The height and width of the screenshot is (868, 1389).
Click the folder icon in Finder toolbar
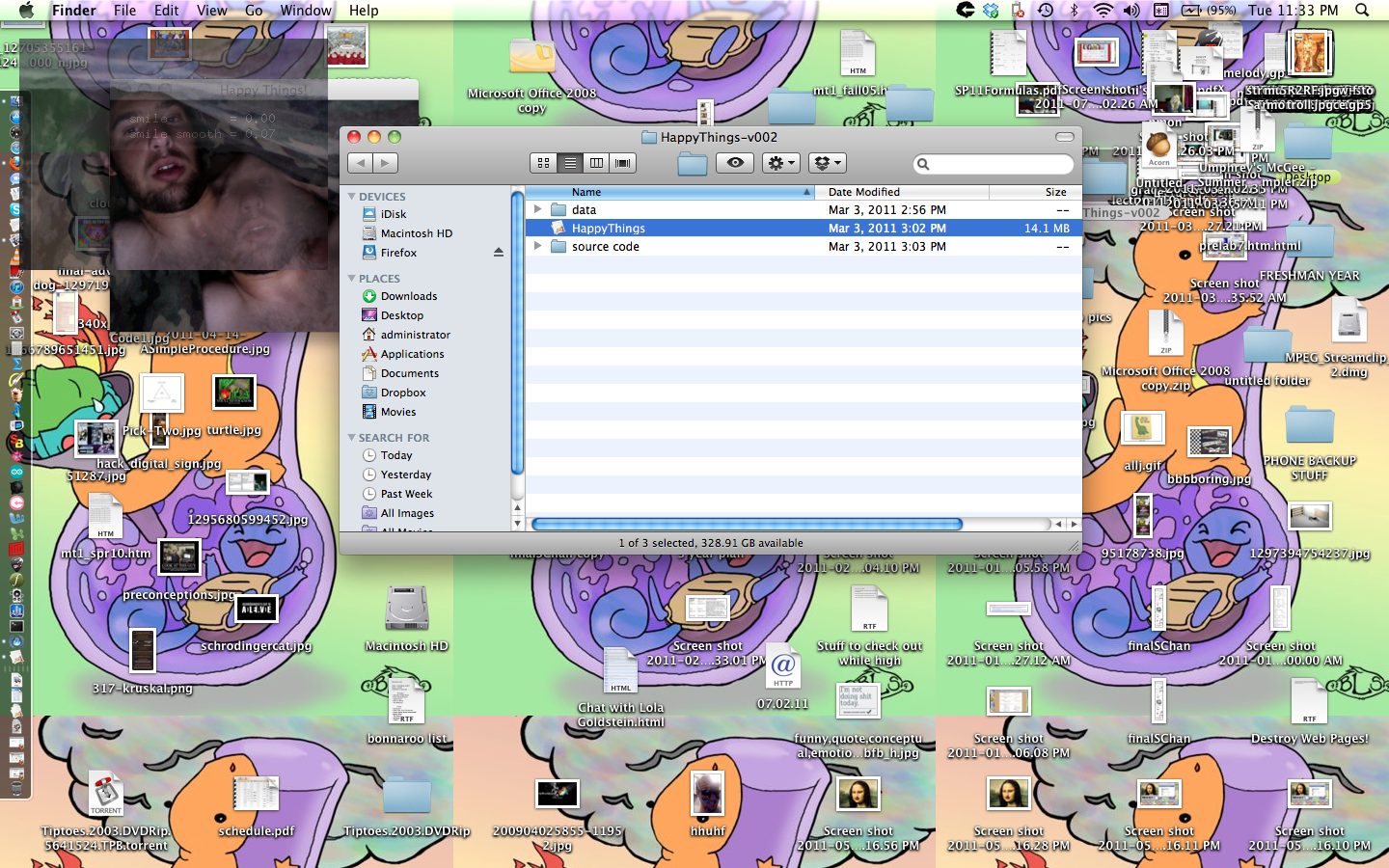pyautogui.click(x=692, y=163)
